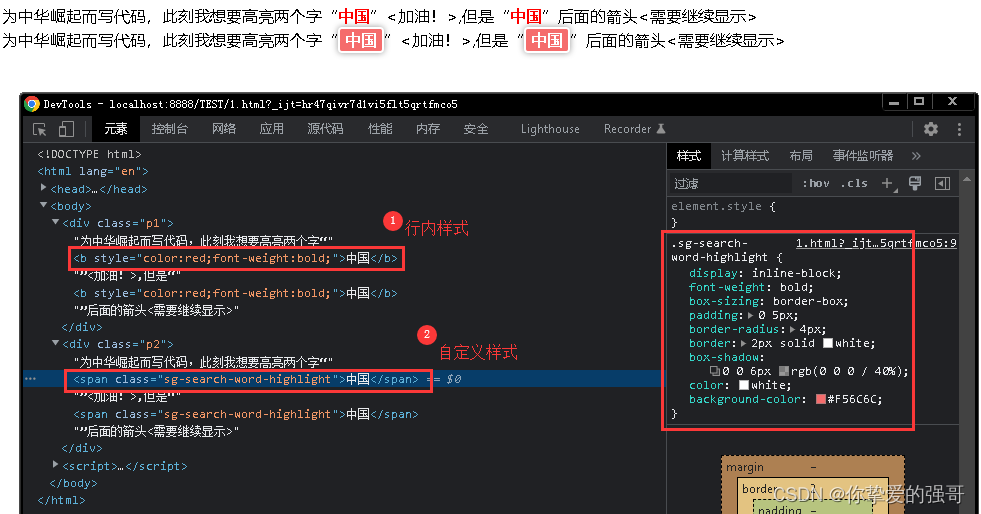Viewport: 981px width, 514px height.
Task: Click the .sg-search-word-highlight selector text
Action: (x=719, y=250)
